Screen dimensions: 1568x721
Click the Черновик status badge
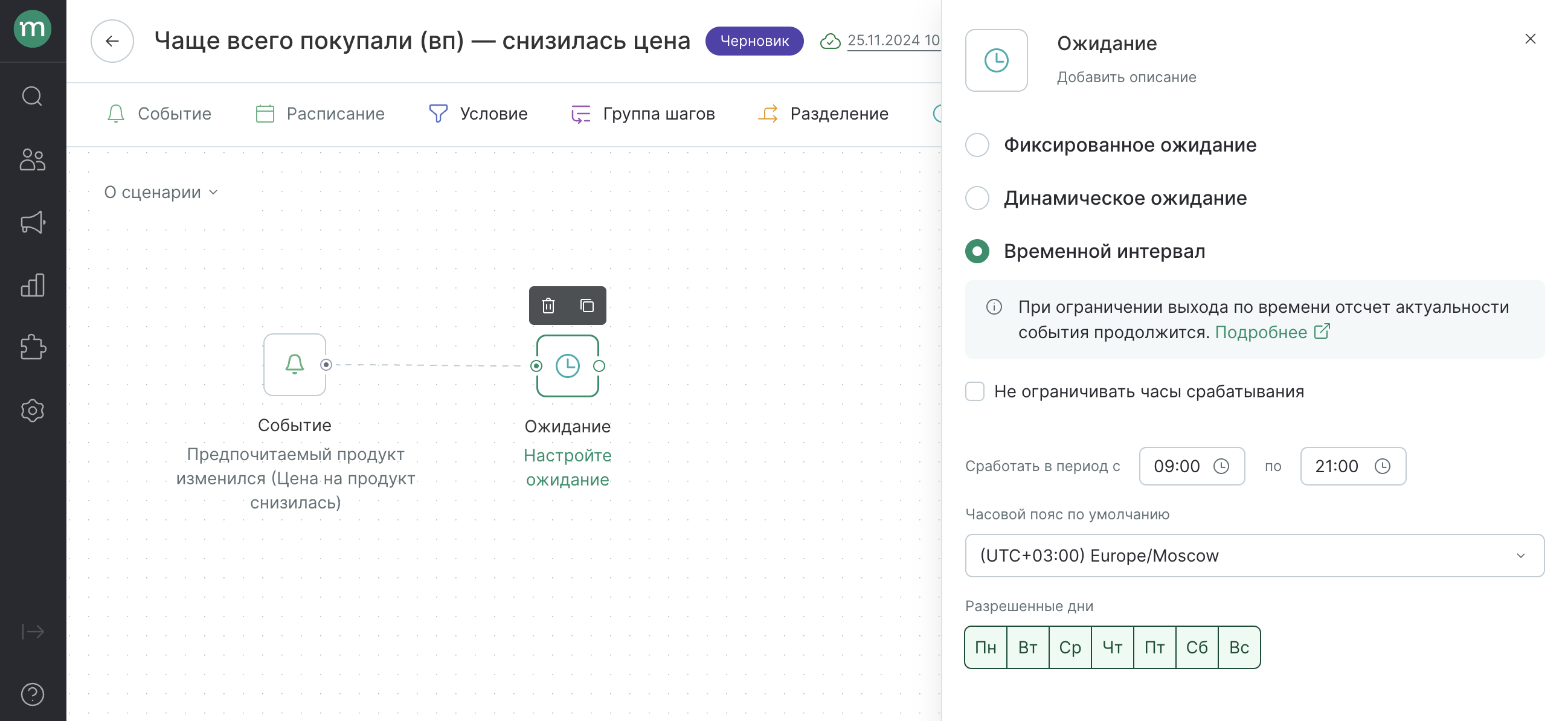pos(754,41)
